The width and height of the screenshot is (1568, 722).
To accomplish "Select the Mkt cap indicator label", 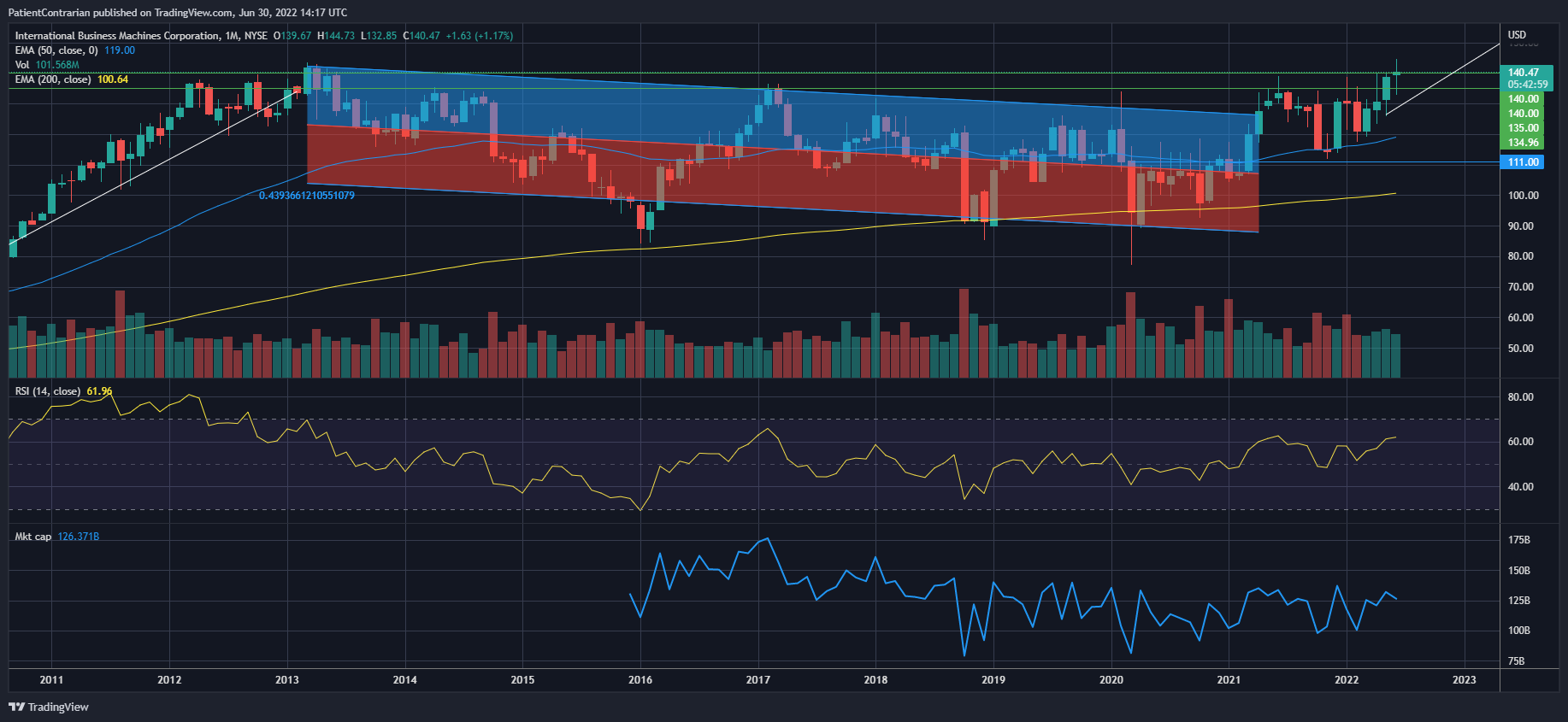I will (x=33, y=537).
